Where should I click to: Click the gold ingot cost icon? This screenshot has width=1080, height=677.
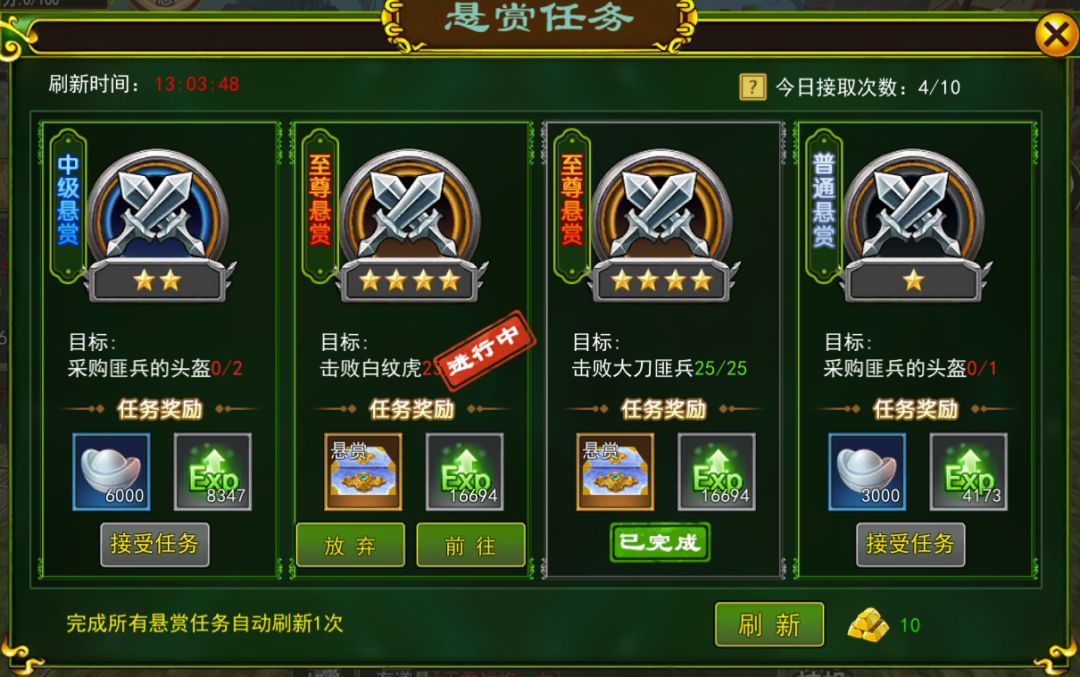coord(868,625)
